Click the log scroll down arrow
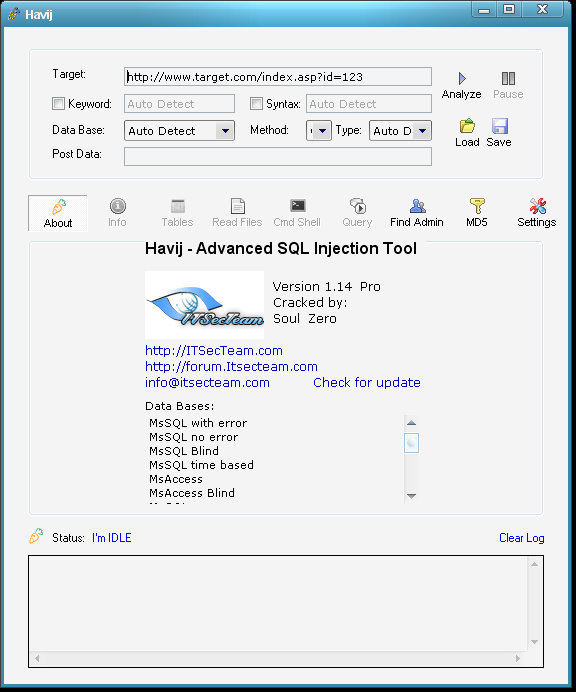This screenshot has height=692, width=576. point(535,642)
